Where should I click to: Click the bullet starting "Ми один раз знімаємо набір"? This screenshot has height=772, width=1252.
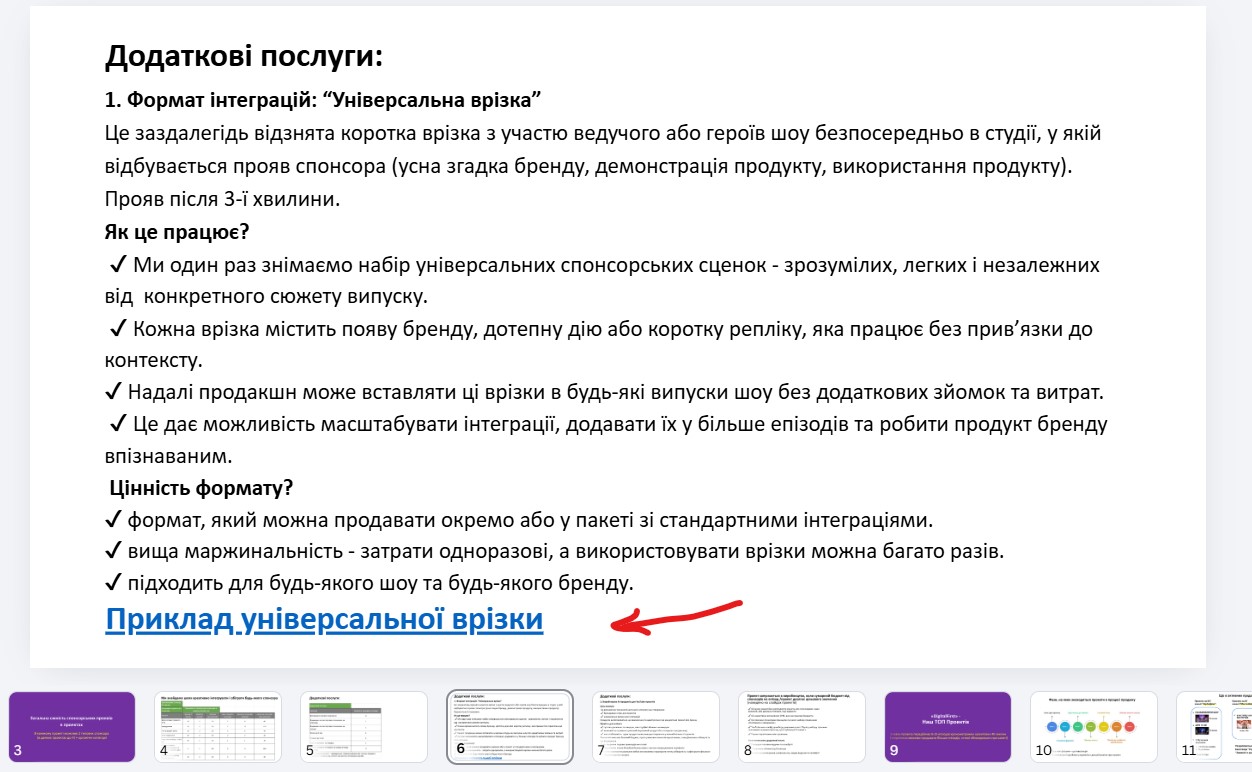tap(603, 280)
